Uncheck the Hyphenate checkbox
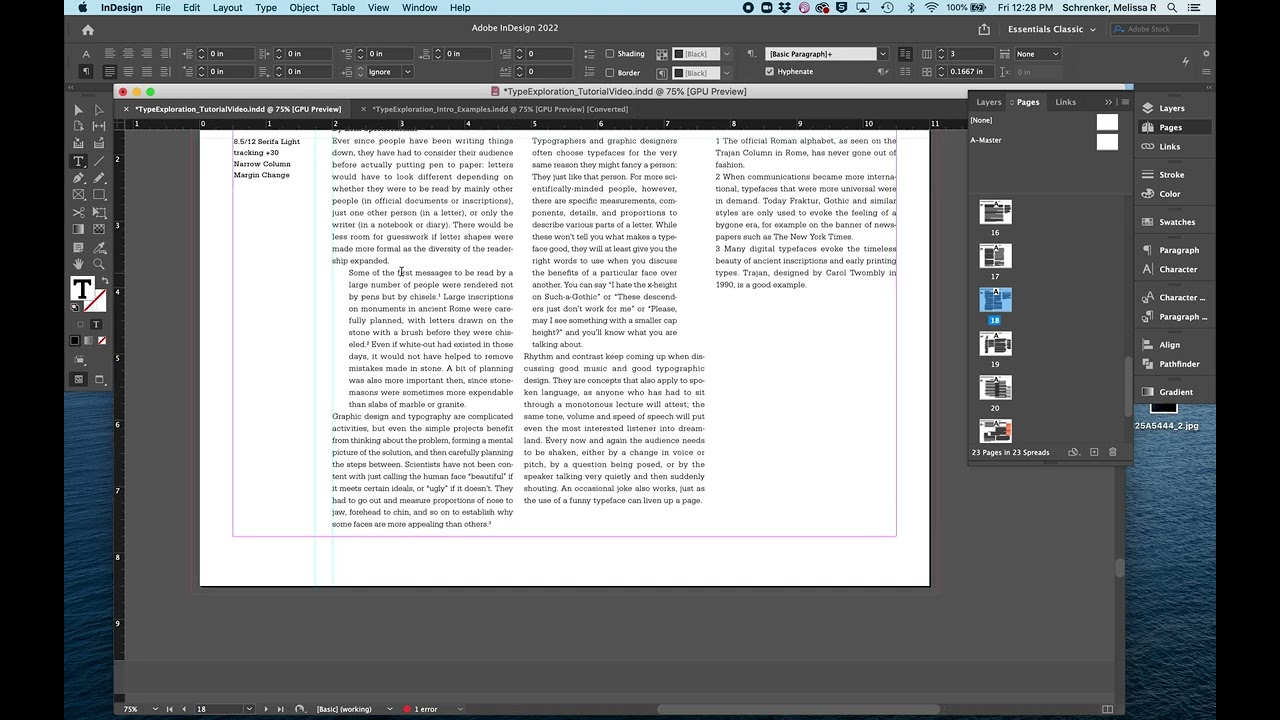This screenshot has width=1280, height=720. point(769,72)
